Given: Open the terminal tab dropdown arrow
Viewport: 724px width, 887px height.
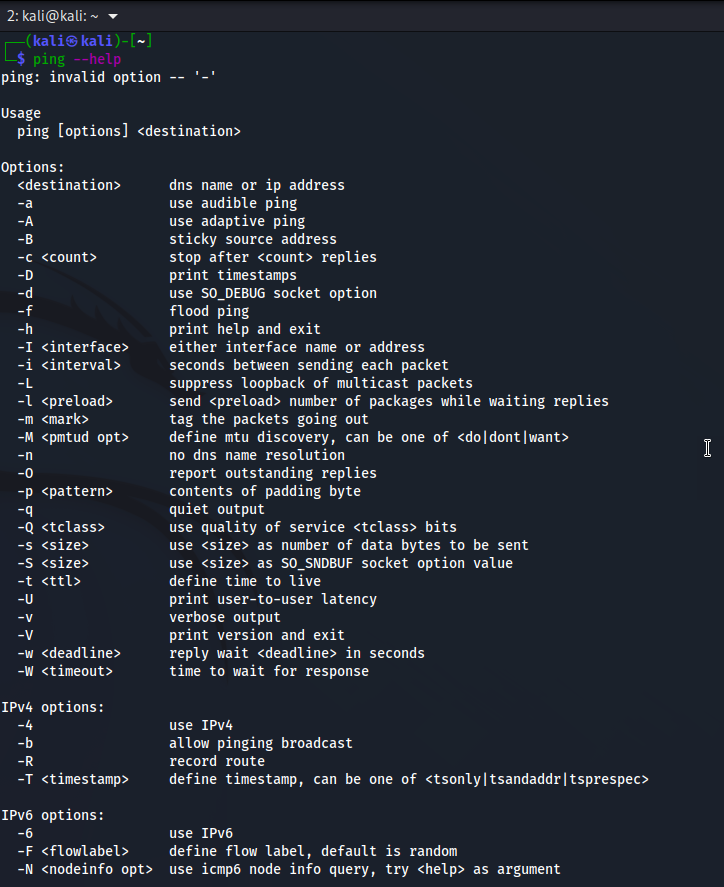Looking at the screenshot, I should click(112, 17).
